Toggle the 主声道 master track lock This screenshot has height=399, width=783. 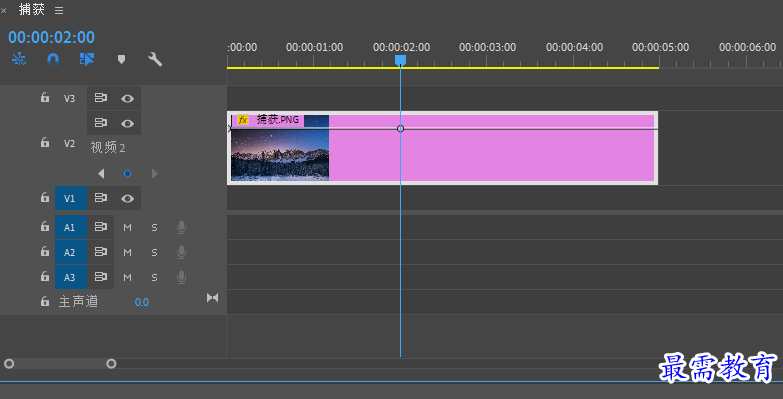pyautogui.click(x=45, y=301)
